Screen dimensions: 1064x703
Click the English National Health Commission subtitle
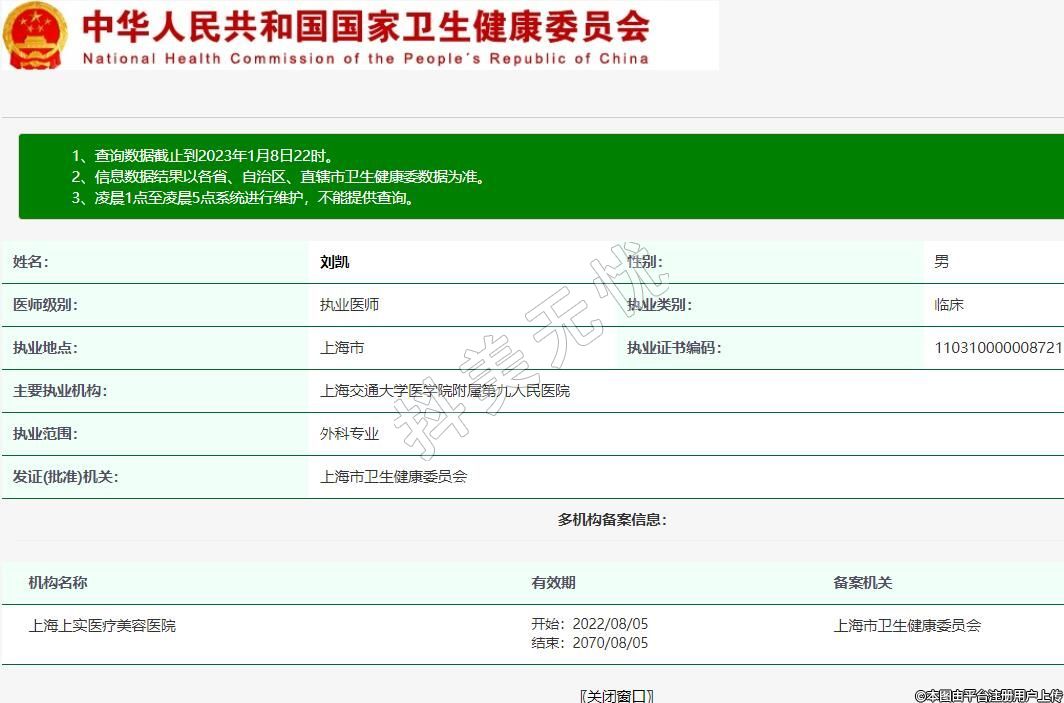(365, 58)
